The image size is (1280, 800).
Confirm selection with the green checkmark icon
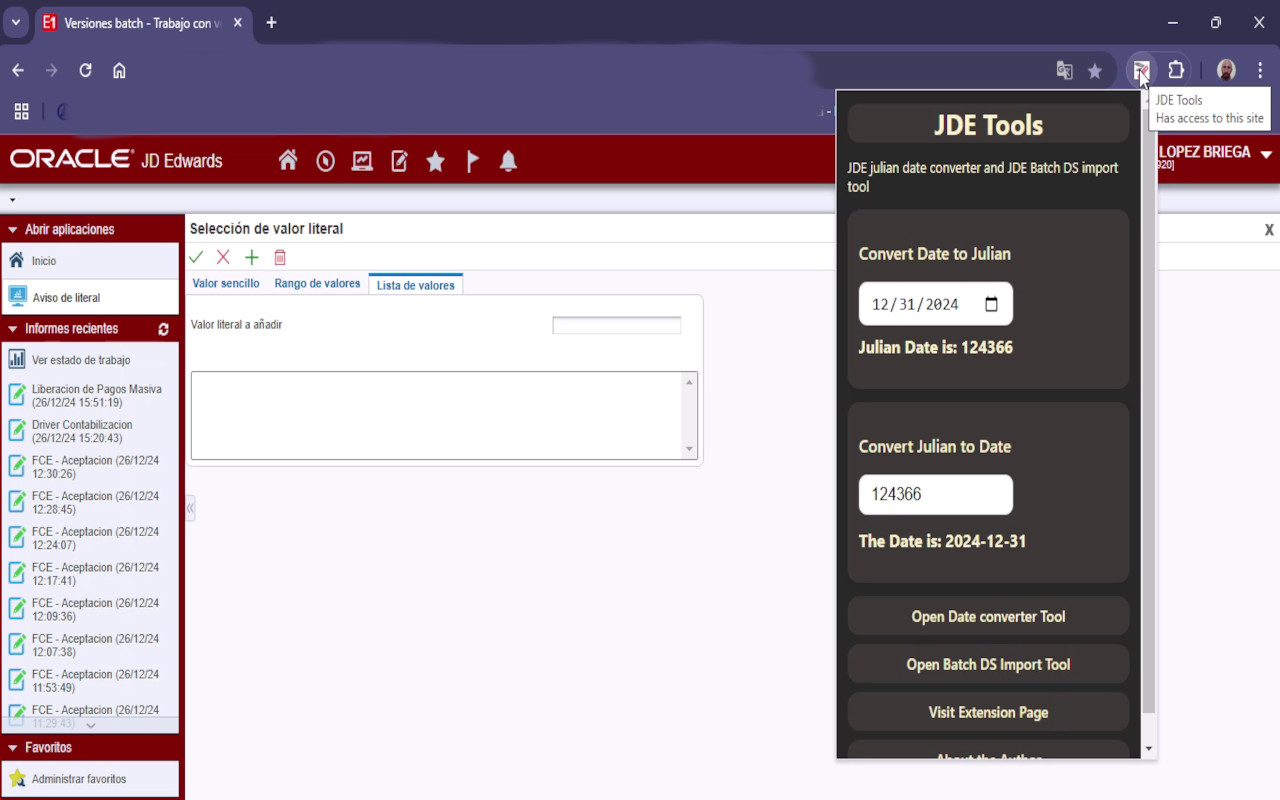196,257
